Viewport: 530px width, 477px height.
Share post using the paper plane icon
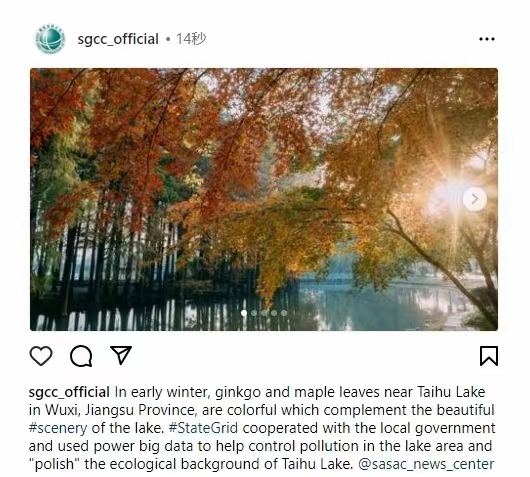tap(121, 355)
